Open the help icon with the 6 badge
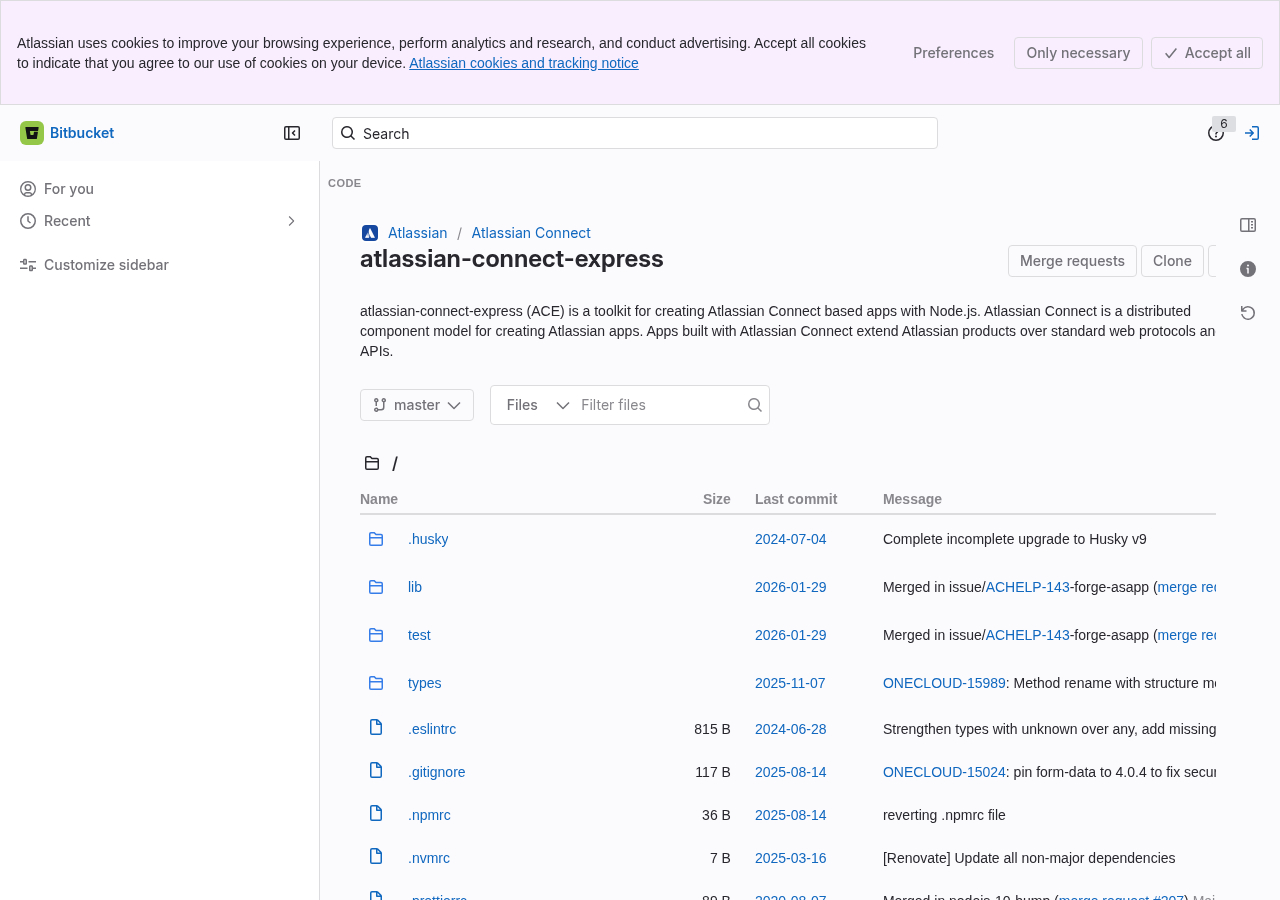The height and width of the screenshot is (900, 1280). [x=1216, y=133]
